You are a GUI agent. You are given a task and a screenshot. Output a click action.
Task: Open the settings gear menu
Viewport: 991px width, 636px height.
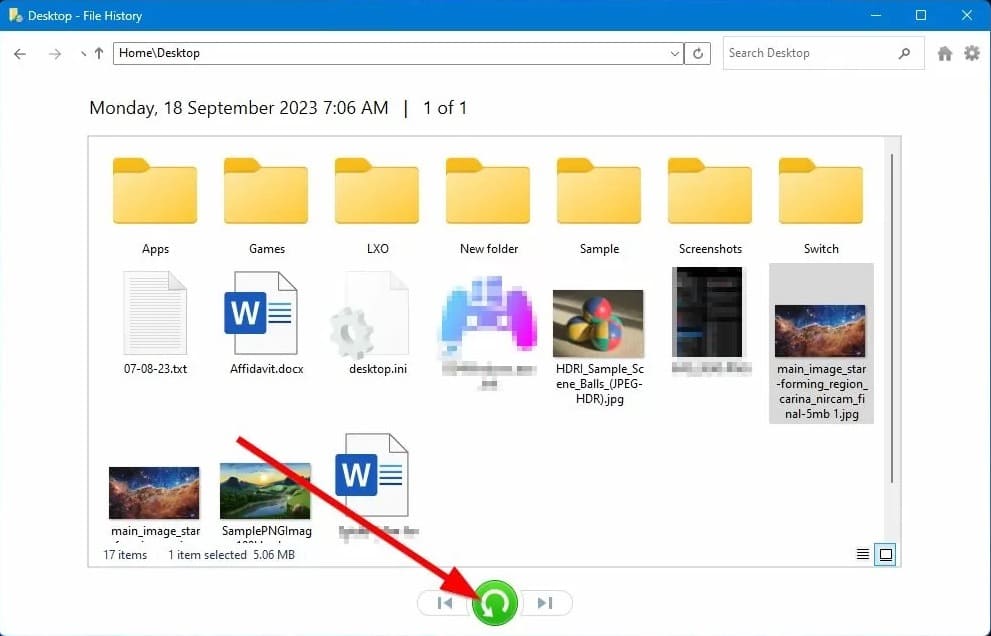tap(972, 54)
